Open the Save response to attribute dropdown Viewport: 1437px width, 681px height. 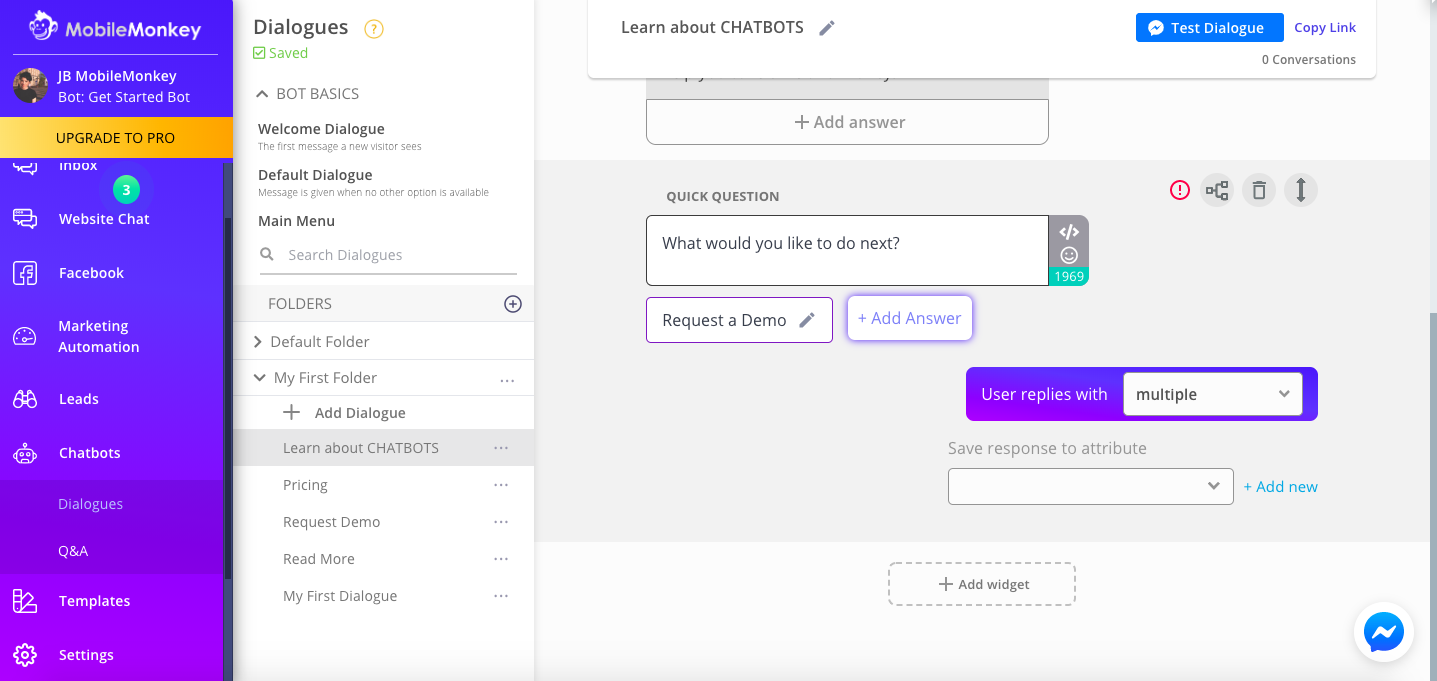click(1090, 486)
